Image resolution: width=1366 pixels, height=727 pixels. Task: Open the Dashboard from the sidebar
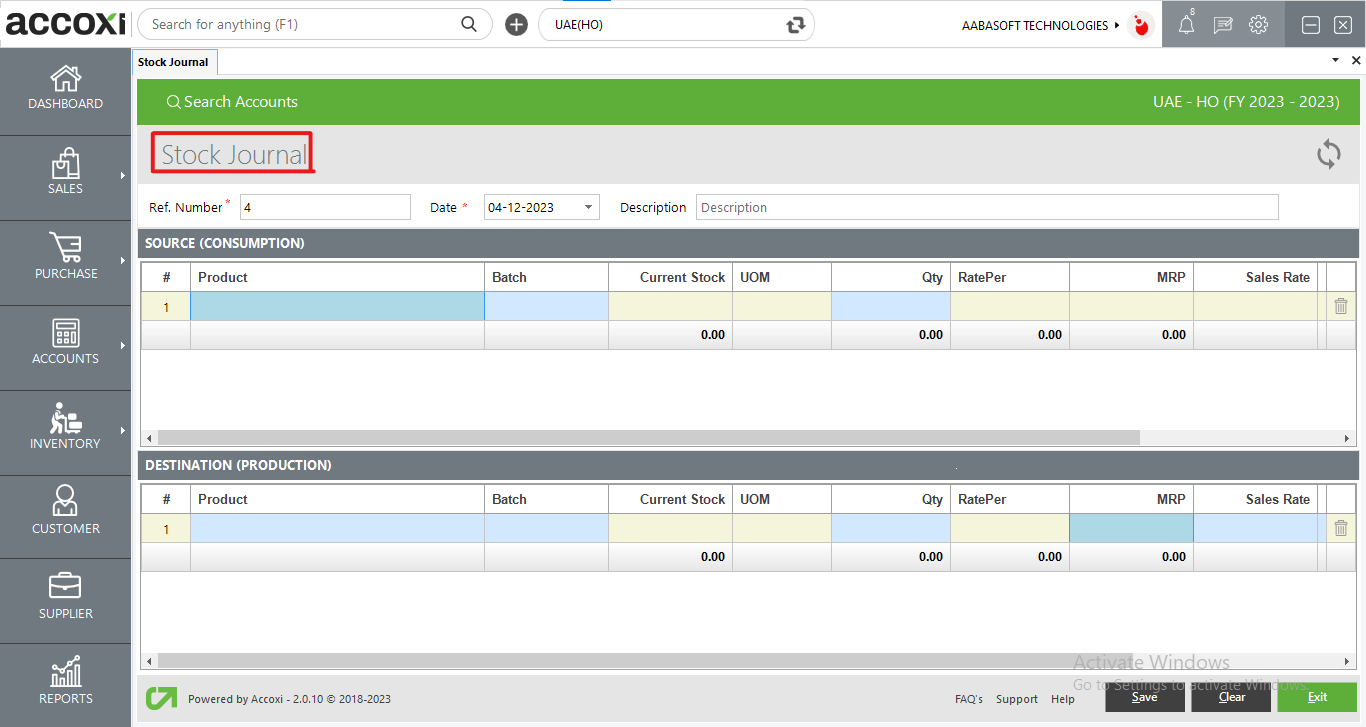click(65, 90)
